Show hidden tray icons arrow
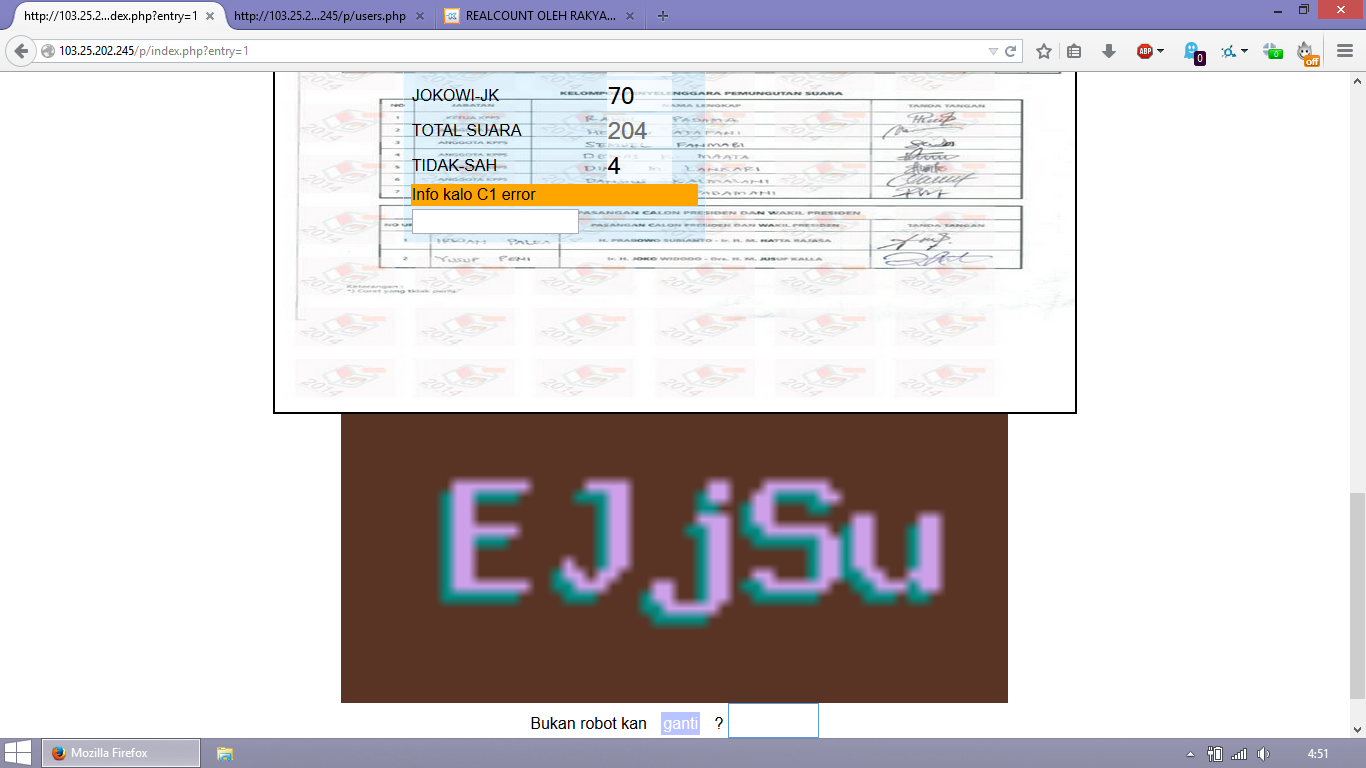This screenshot has width=1366, height=768. pos(1190,753)
